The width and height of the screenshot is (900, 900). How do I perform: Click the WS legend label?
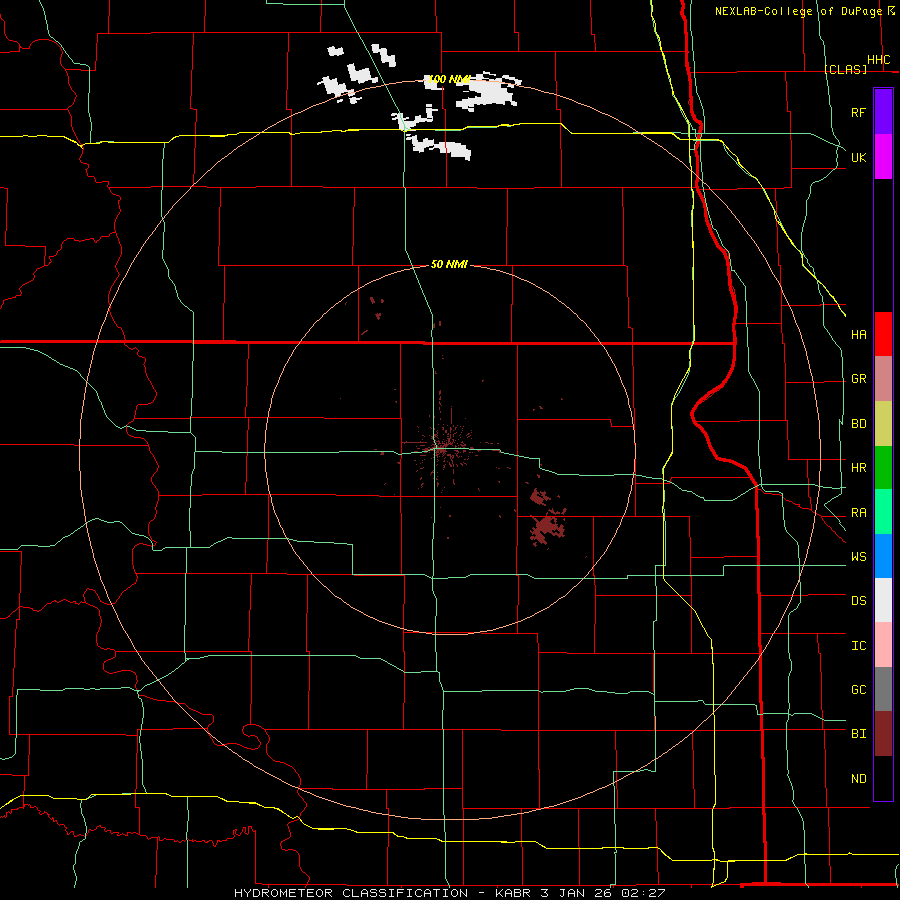[858, 557]
